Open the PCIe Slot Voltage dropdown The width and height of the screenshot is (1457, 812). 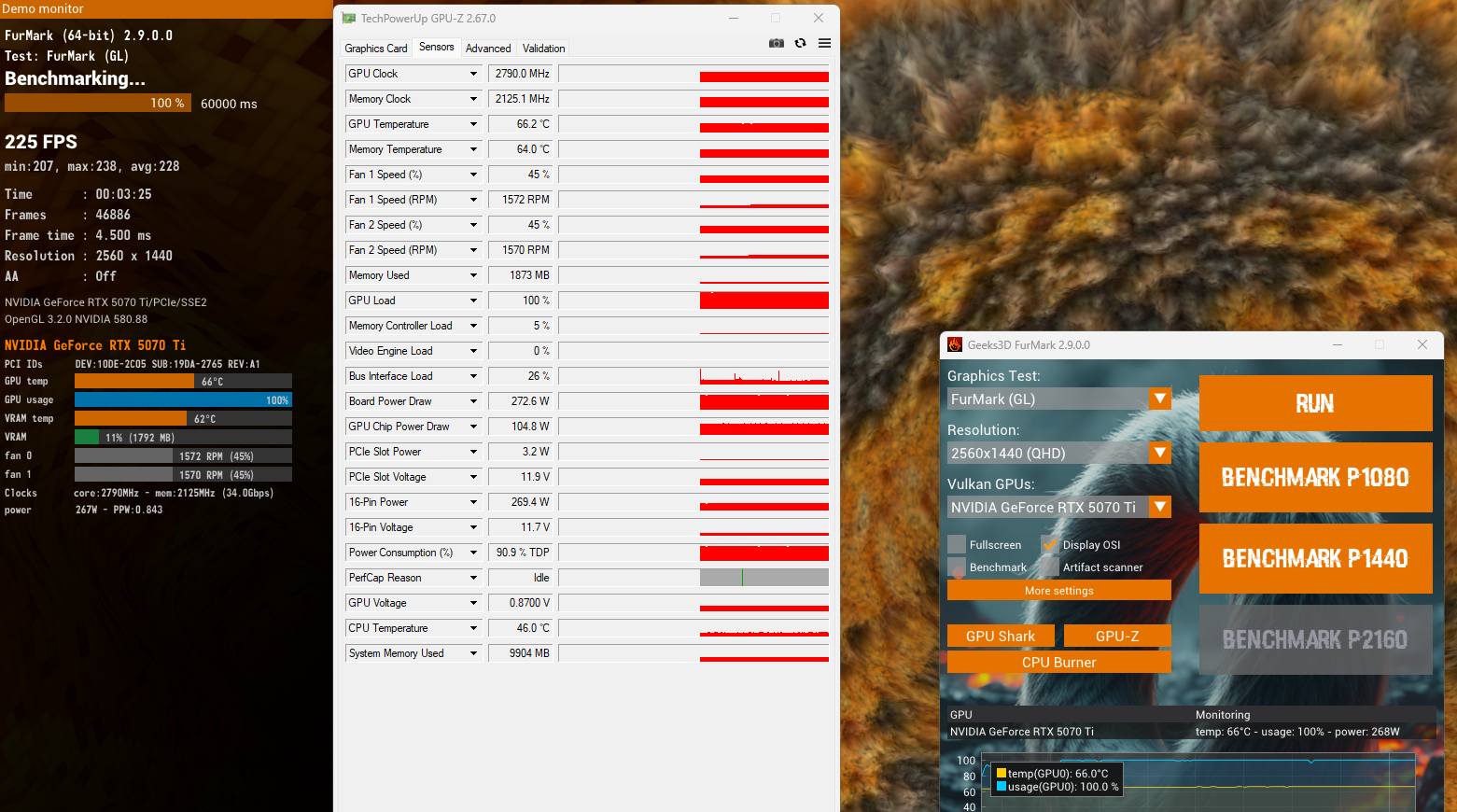click(x=473, y=477)
